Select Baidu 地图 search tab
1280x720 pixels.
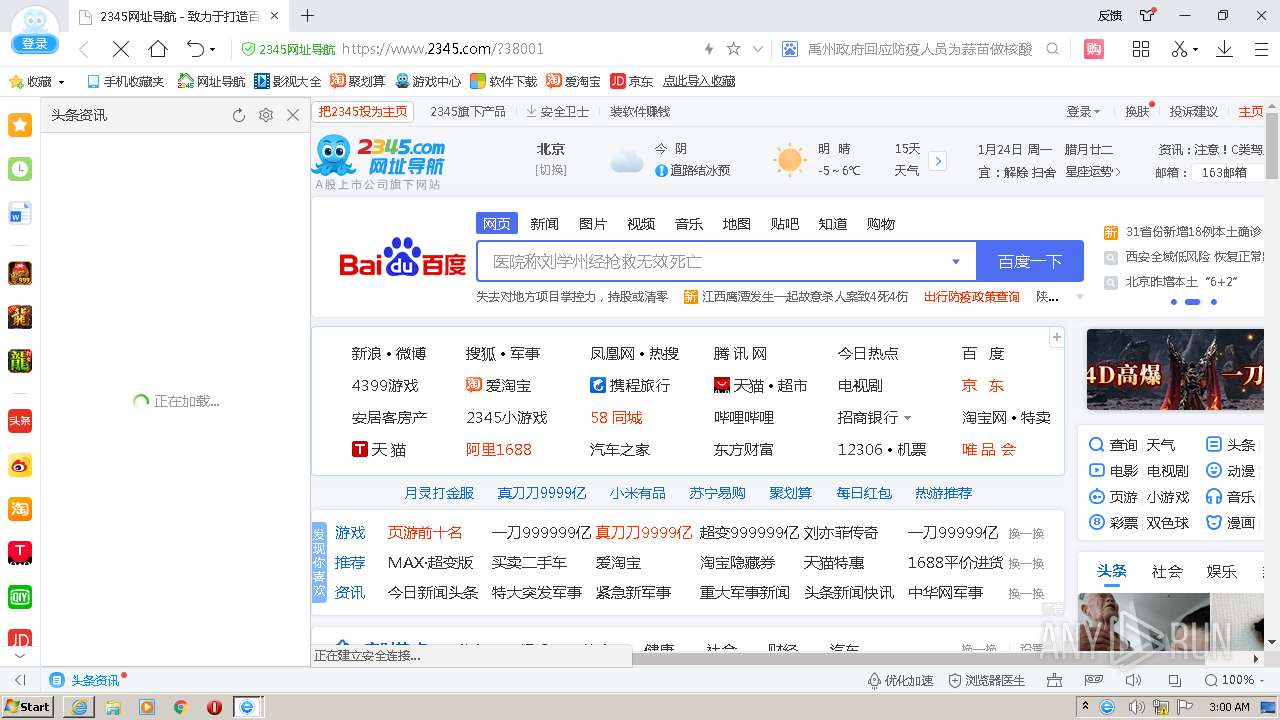[x=737, y=224]
